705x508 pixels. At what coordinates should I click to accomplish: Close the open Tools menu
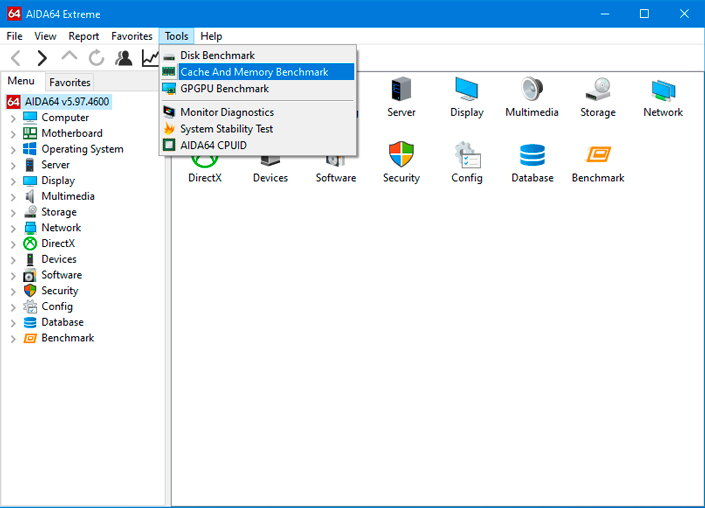coord(176,36)
